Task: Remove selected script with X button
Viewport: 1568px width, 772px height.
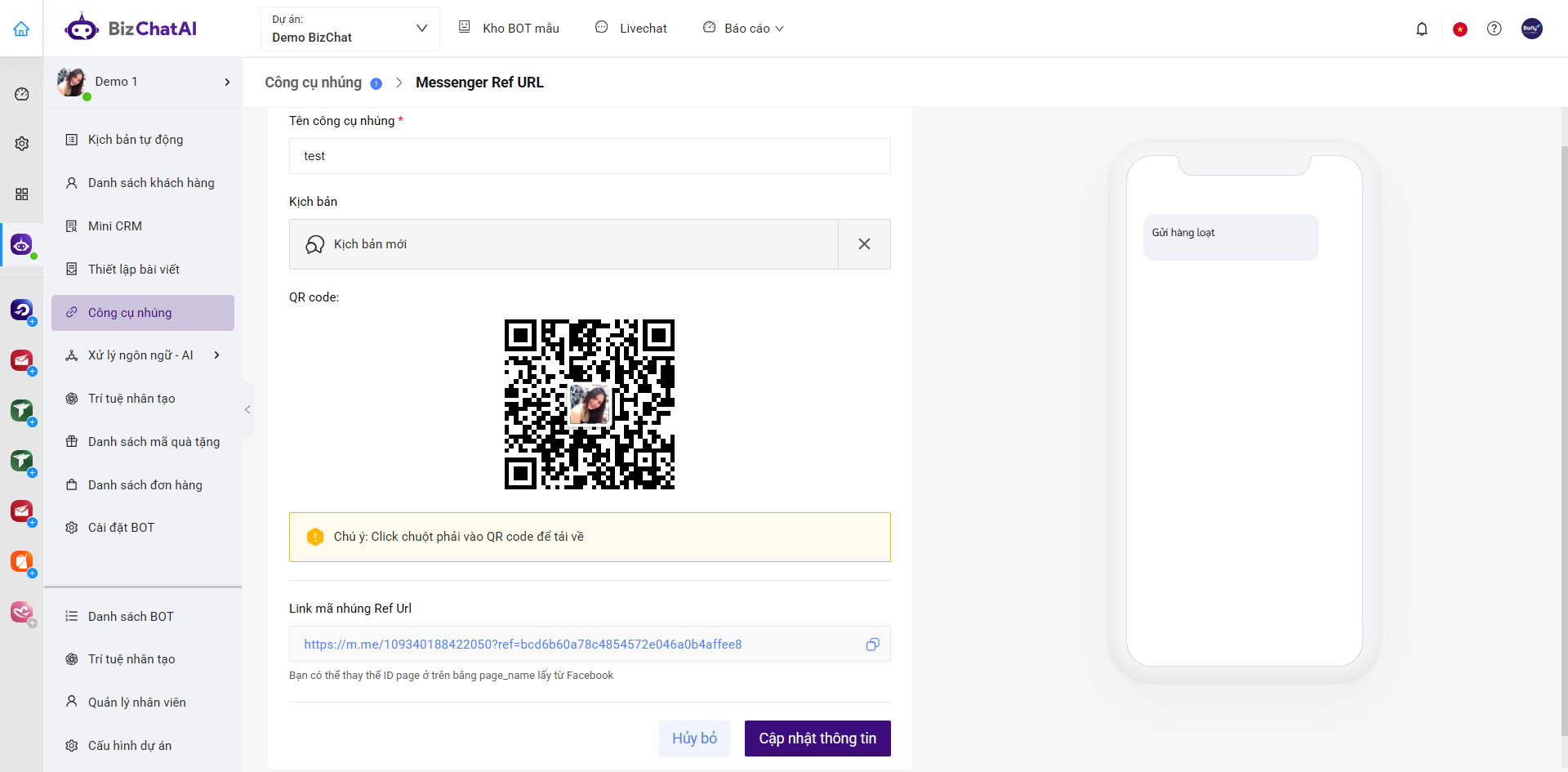Action: (864, 244)
